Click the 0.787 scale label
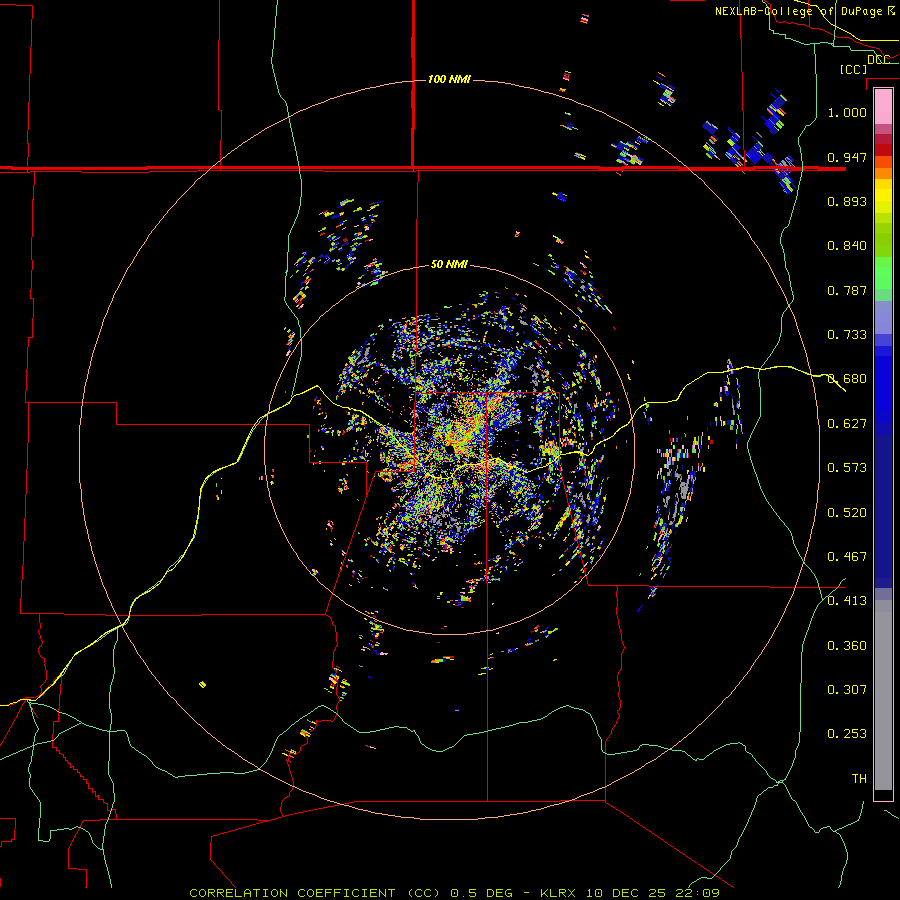 (847, 290)
